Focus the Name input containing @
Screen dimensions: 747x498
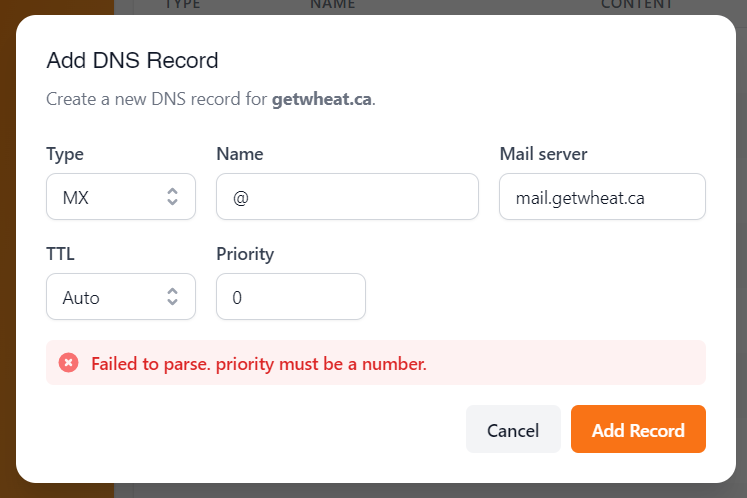point(347,196)
